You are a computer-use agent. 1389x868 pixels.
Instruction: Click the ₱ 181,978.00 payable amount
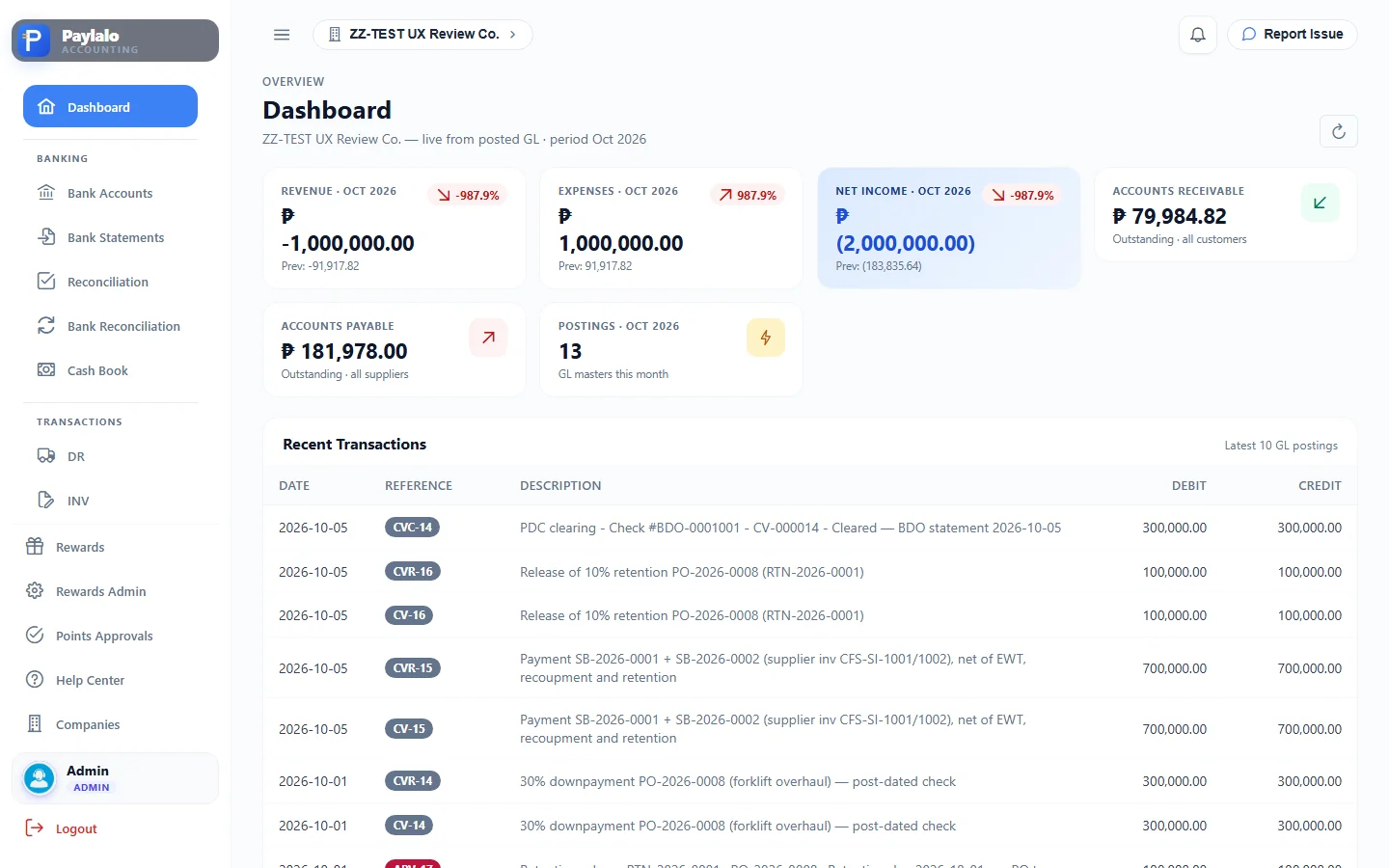tap(344, 351)
